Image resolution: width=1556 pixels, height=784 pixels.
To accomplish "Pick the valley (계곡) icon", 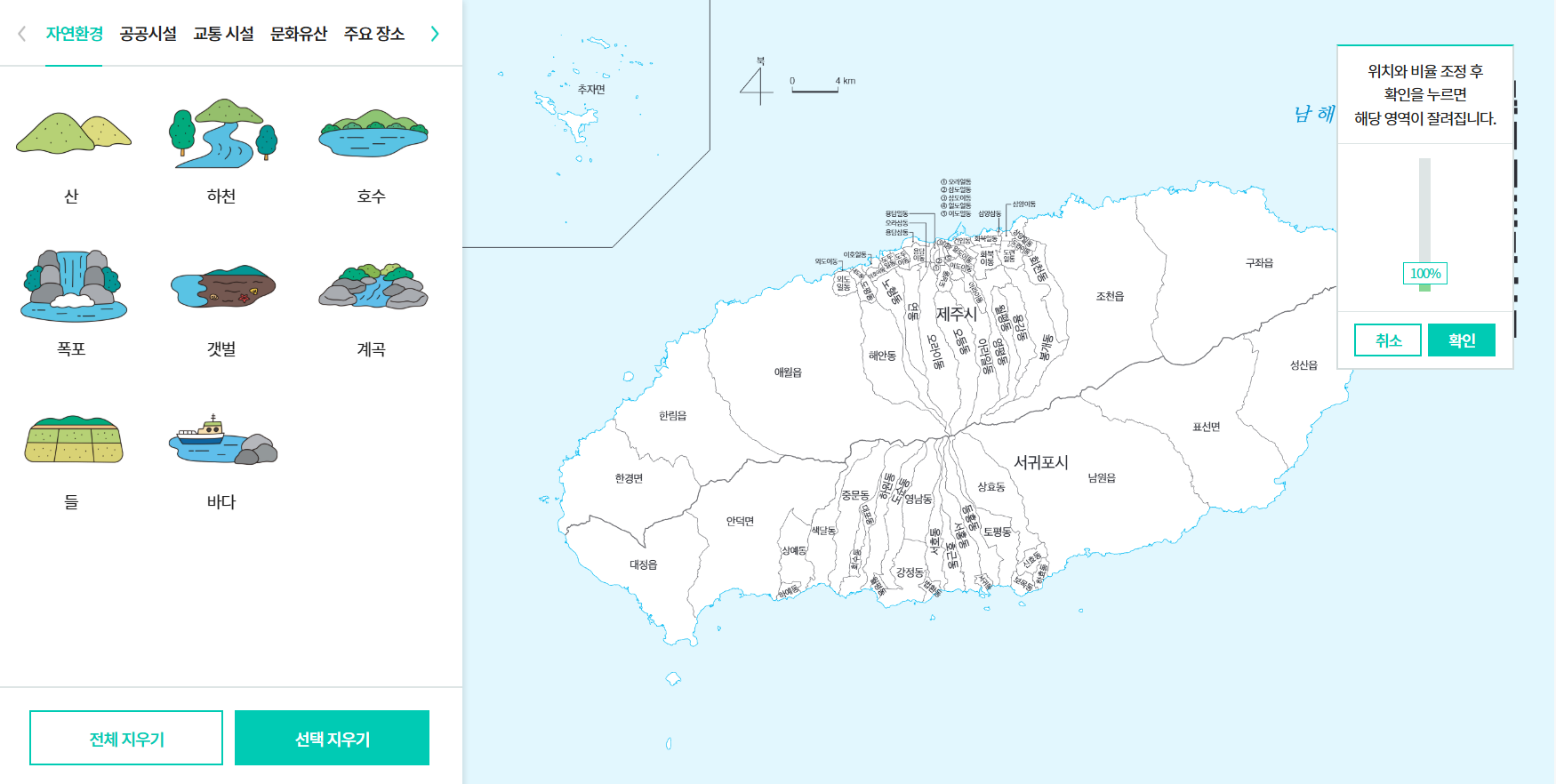I will pos(373,285).
